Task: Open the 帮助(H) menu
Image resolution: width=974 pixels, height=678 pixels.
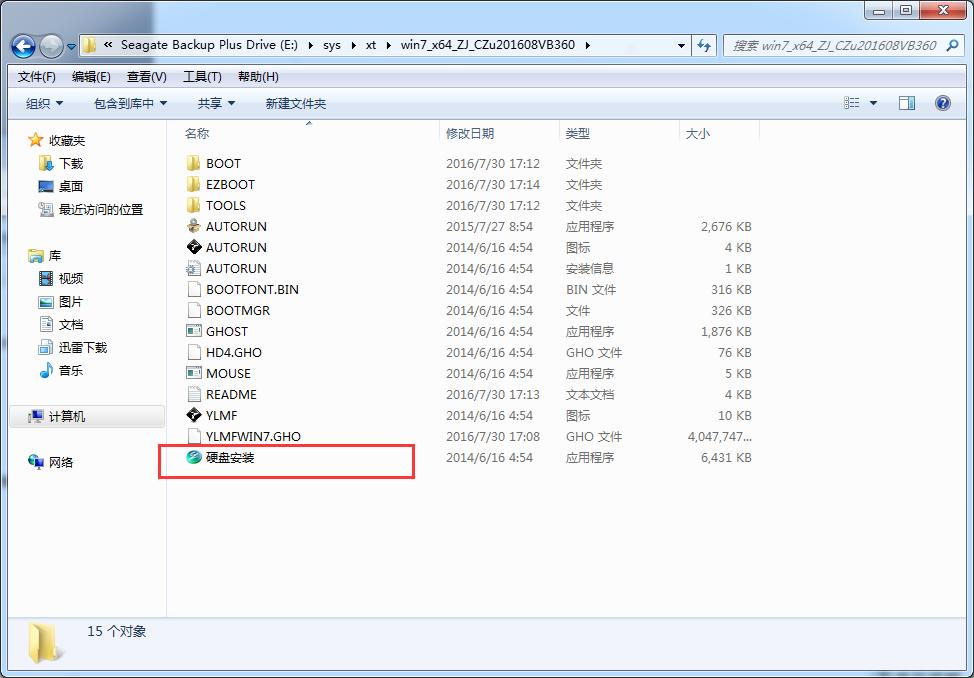Action: pos(258,76)
